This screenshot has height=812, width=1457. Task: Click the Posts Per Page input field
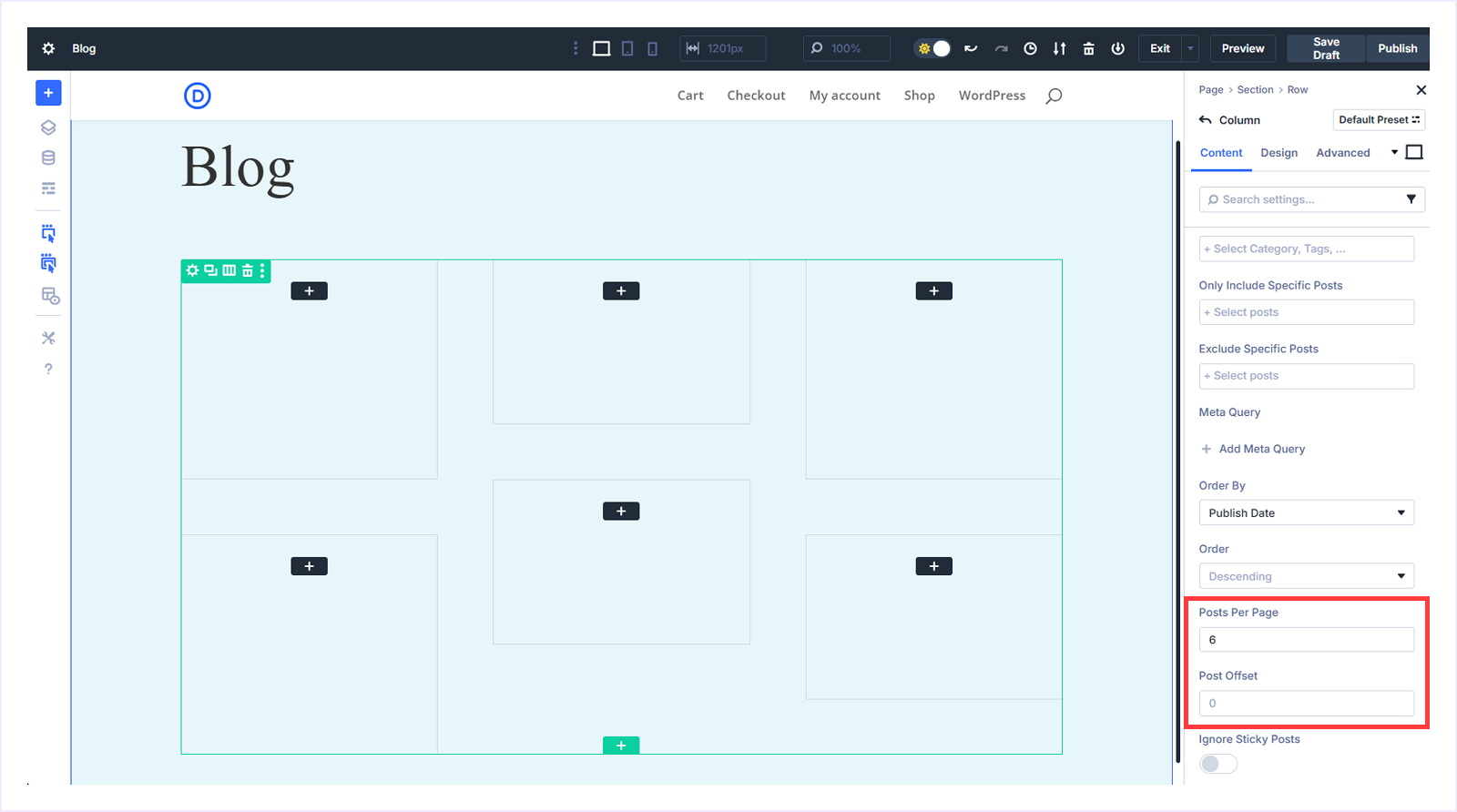click(1306, 640)
